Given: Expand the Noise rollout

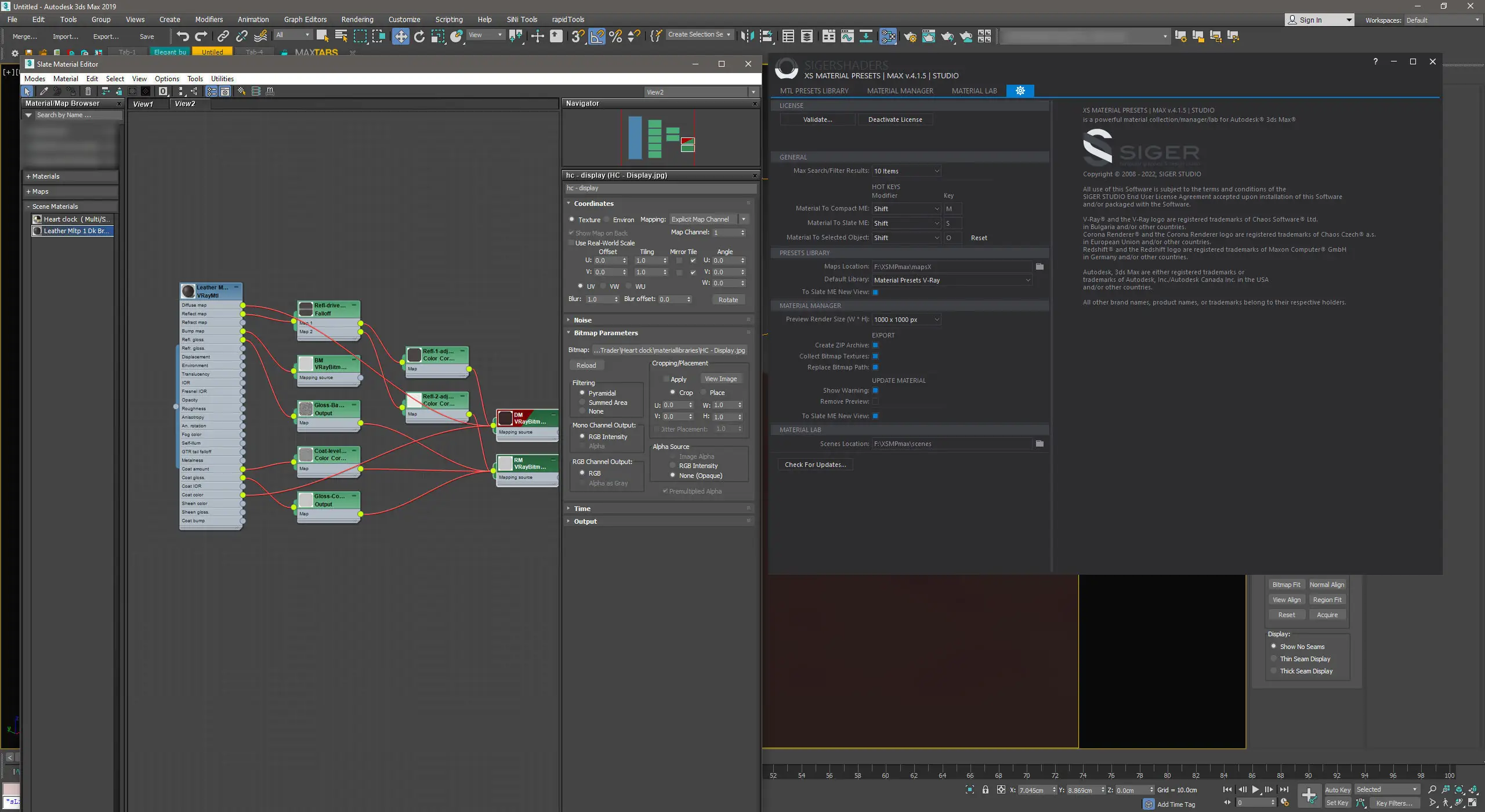Looking at the screenshot, I should pos(582,320).
